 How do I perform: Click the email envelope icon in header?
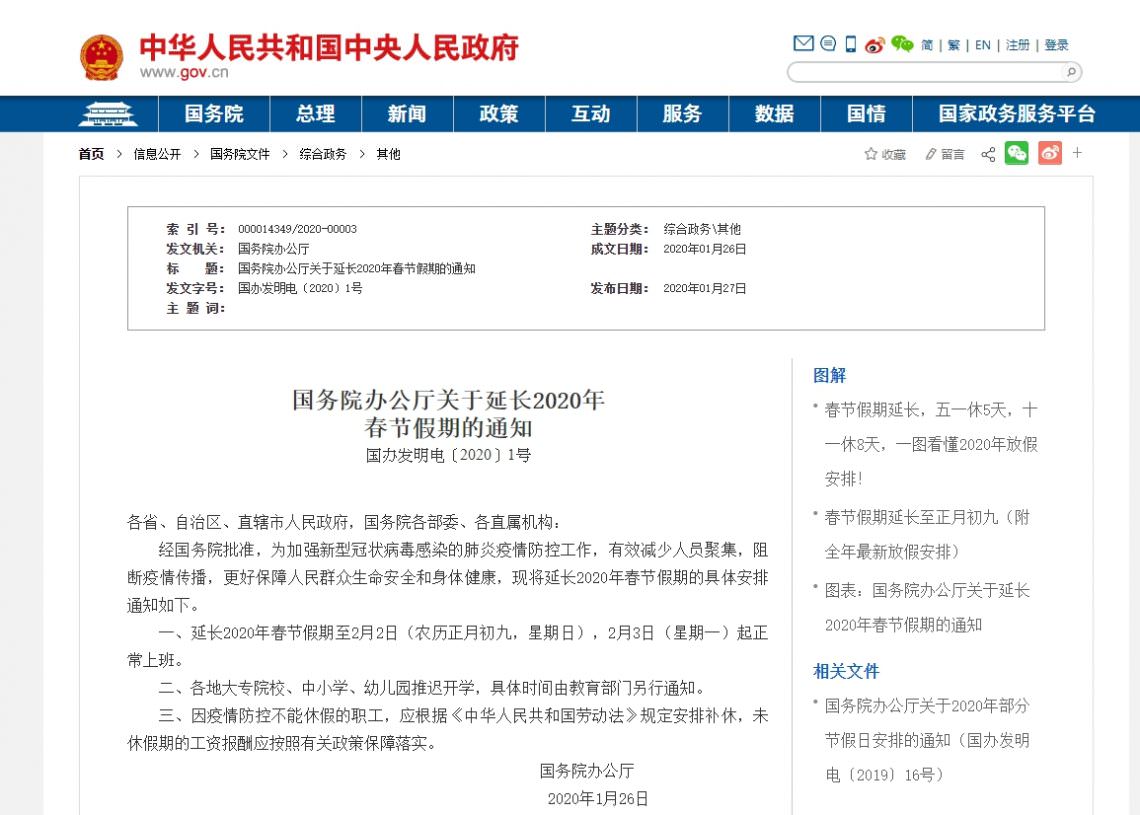point(803,44)
